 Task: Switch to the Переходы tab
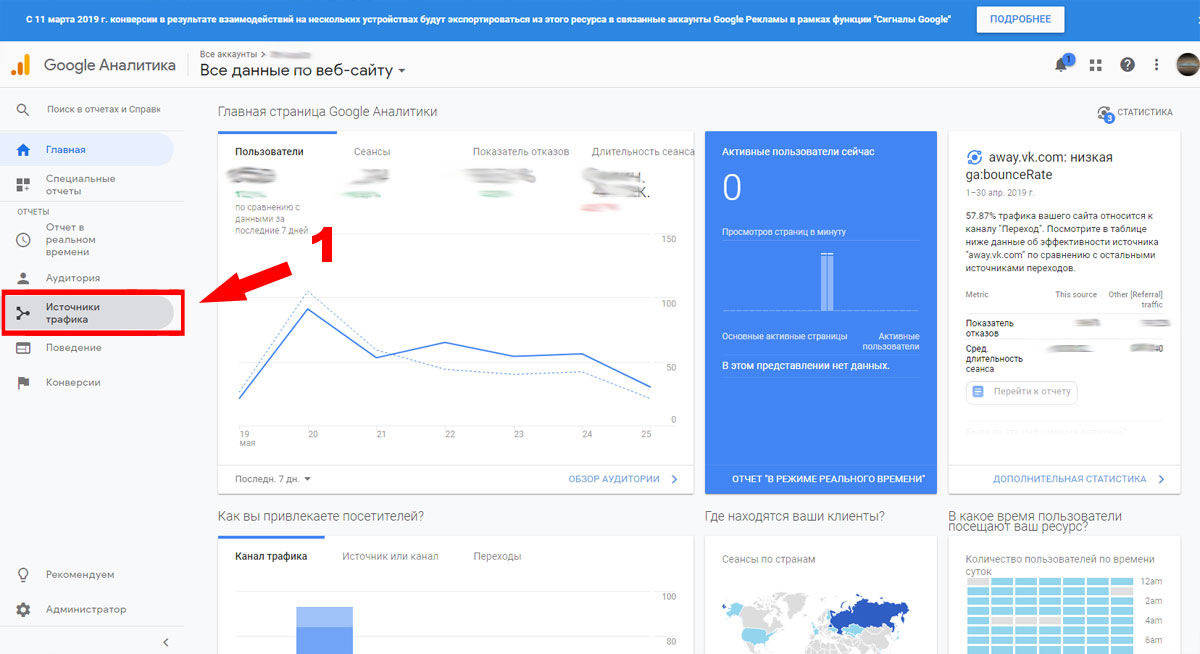coord(497,557)
